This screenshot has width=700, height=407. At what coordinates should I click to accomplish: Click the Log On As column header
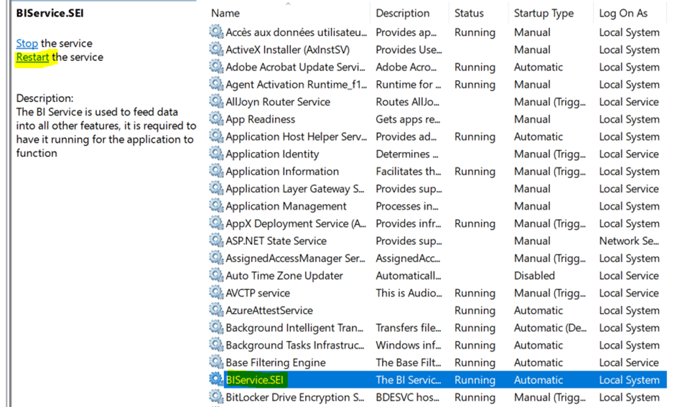click(623, 13)
